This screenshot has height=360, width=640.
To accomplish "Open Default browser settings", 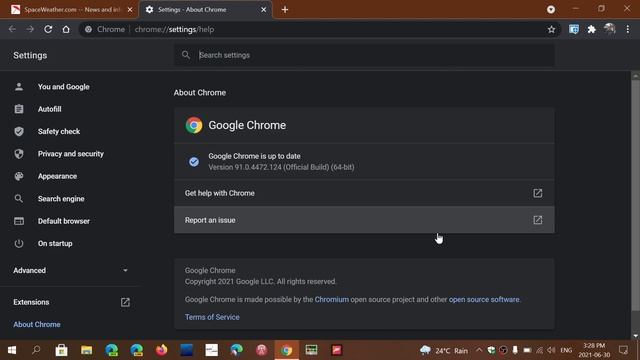I will pyautogui.click(x=64, y=221).
